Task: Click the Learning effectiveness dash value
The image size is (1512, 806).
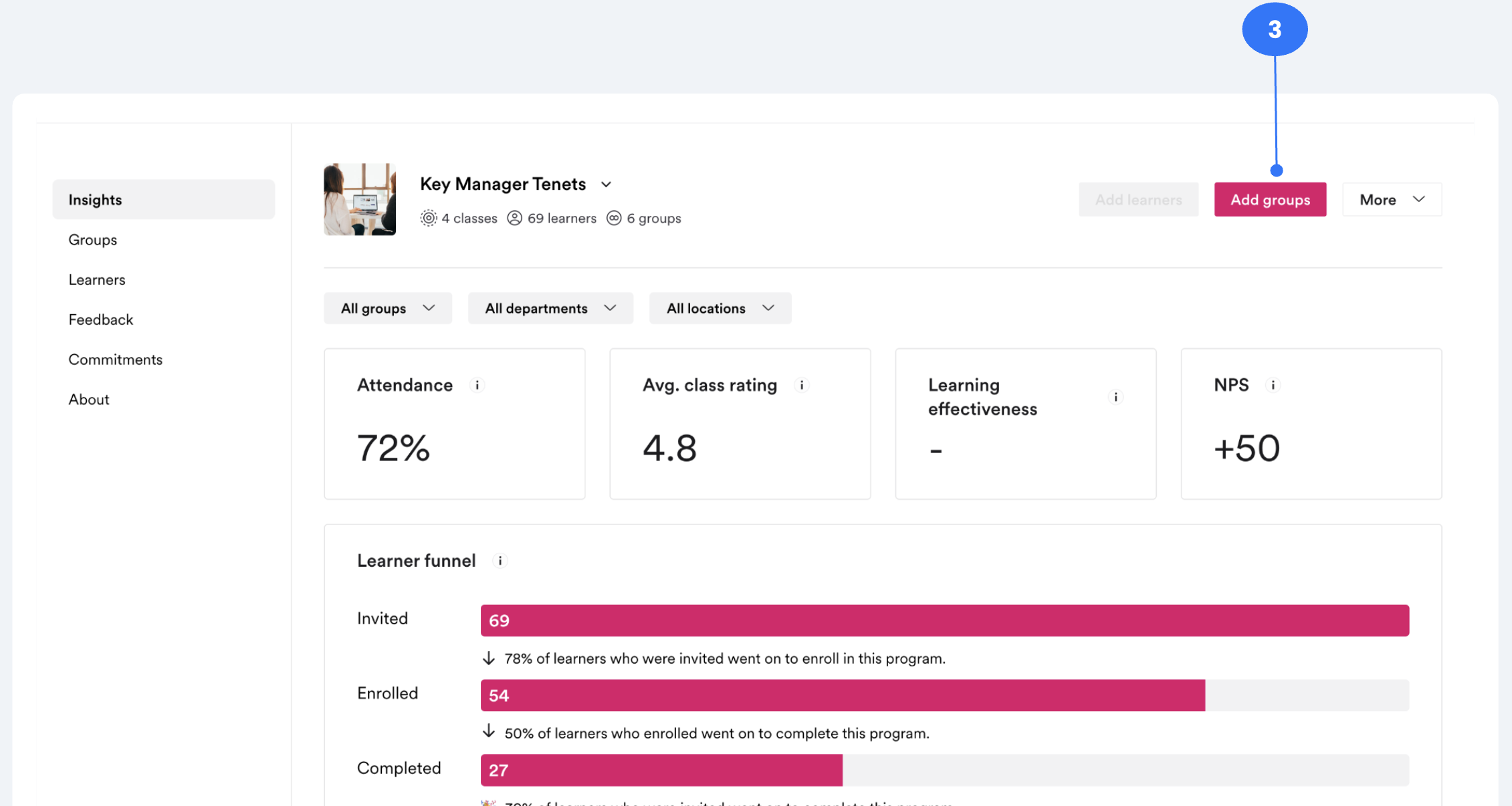Action: (x=936, y=451)
